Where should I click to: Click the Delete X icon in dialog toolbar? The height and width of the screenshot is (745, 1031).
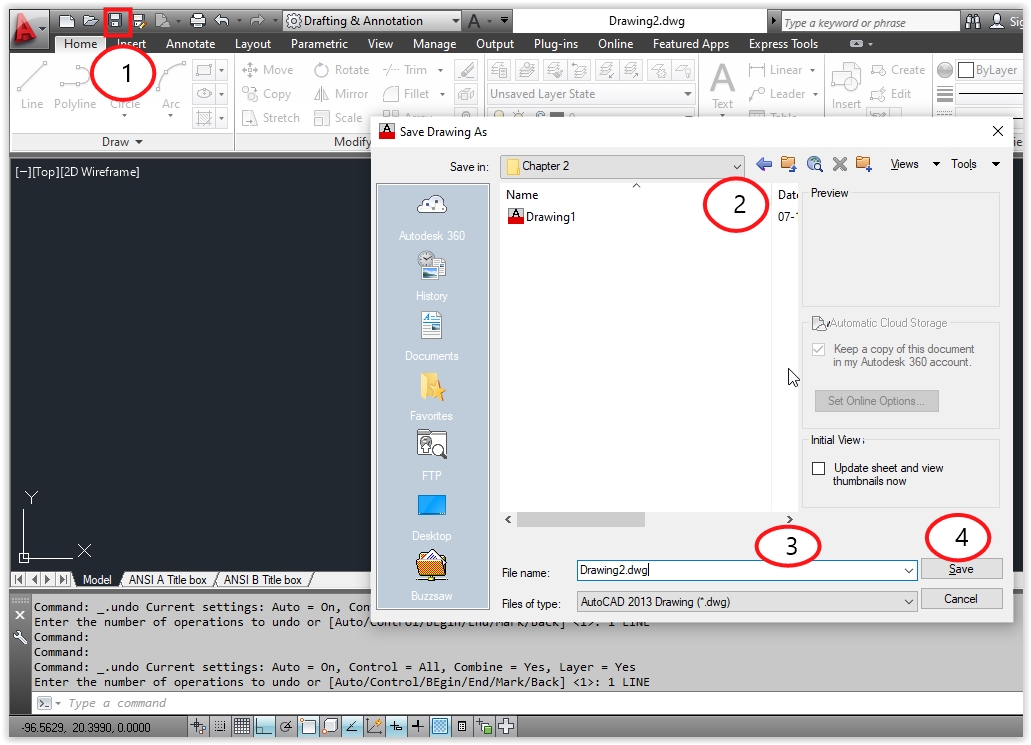(840, 164)
